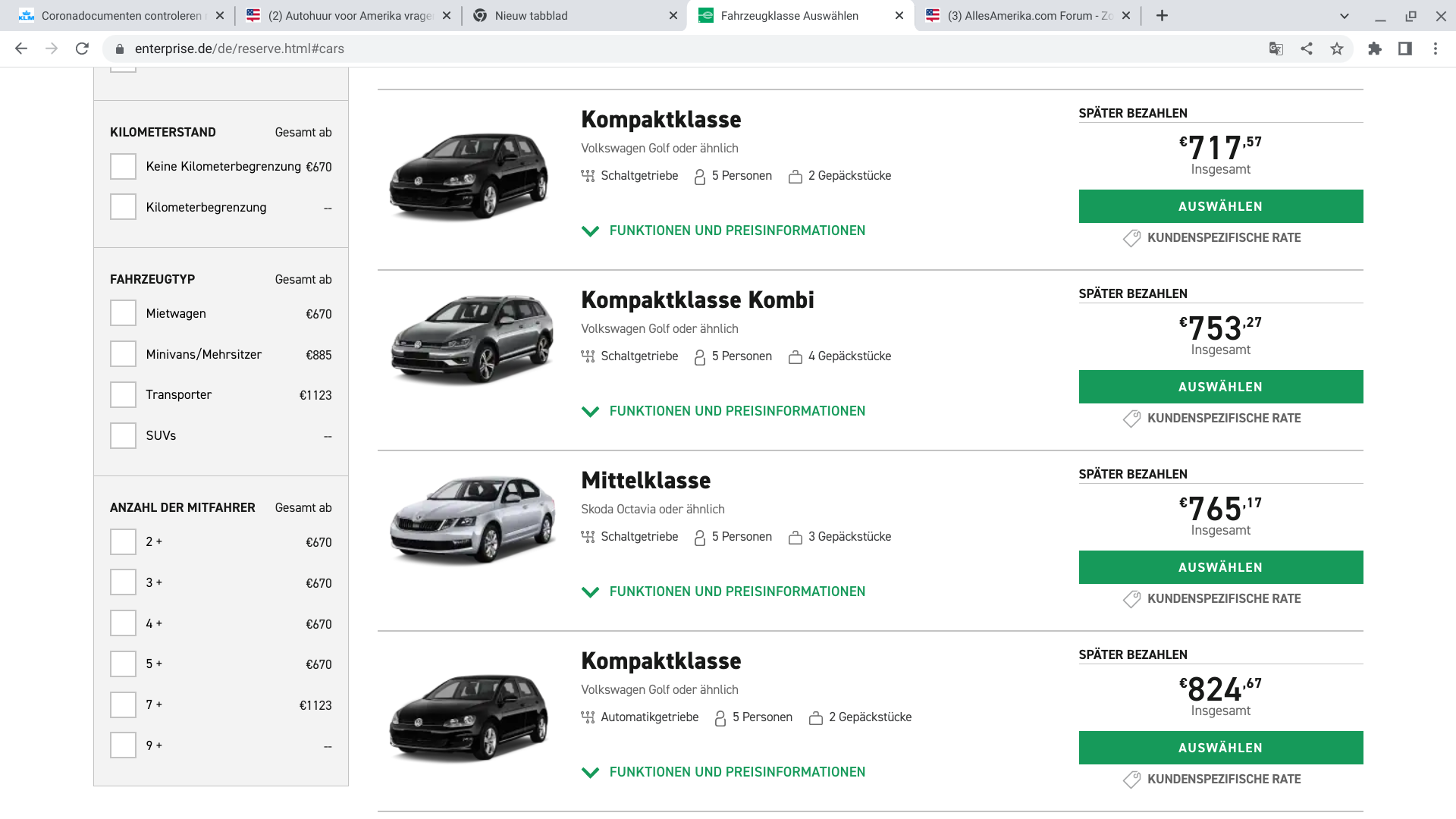Click the browser reload page icon
Image resolution: width=1456 pixels, height=819 pixels.
pos(82,49)
